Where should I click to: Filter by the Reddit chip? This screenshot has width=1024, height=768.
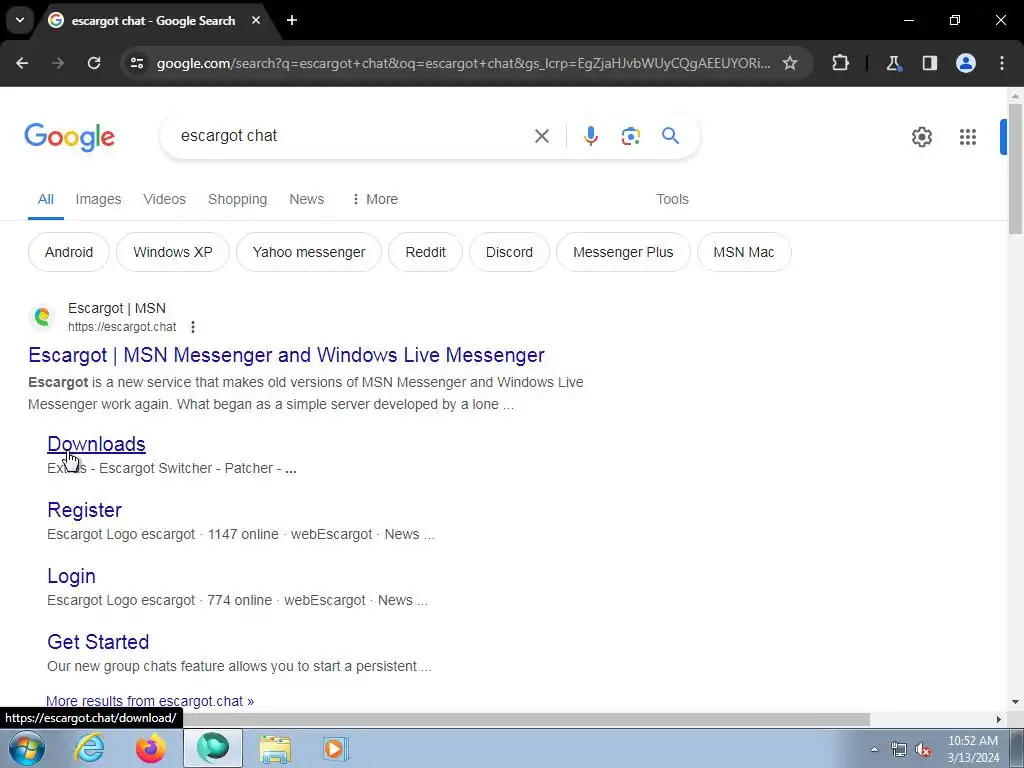tap(425, 252)
